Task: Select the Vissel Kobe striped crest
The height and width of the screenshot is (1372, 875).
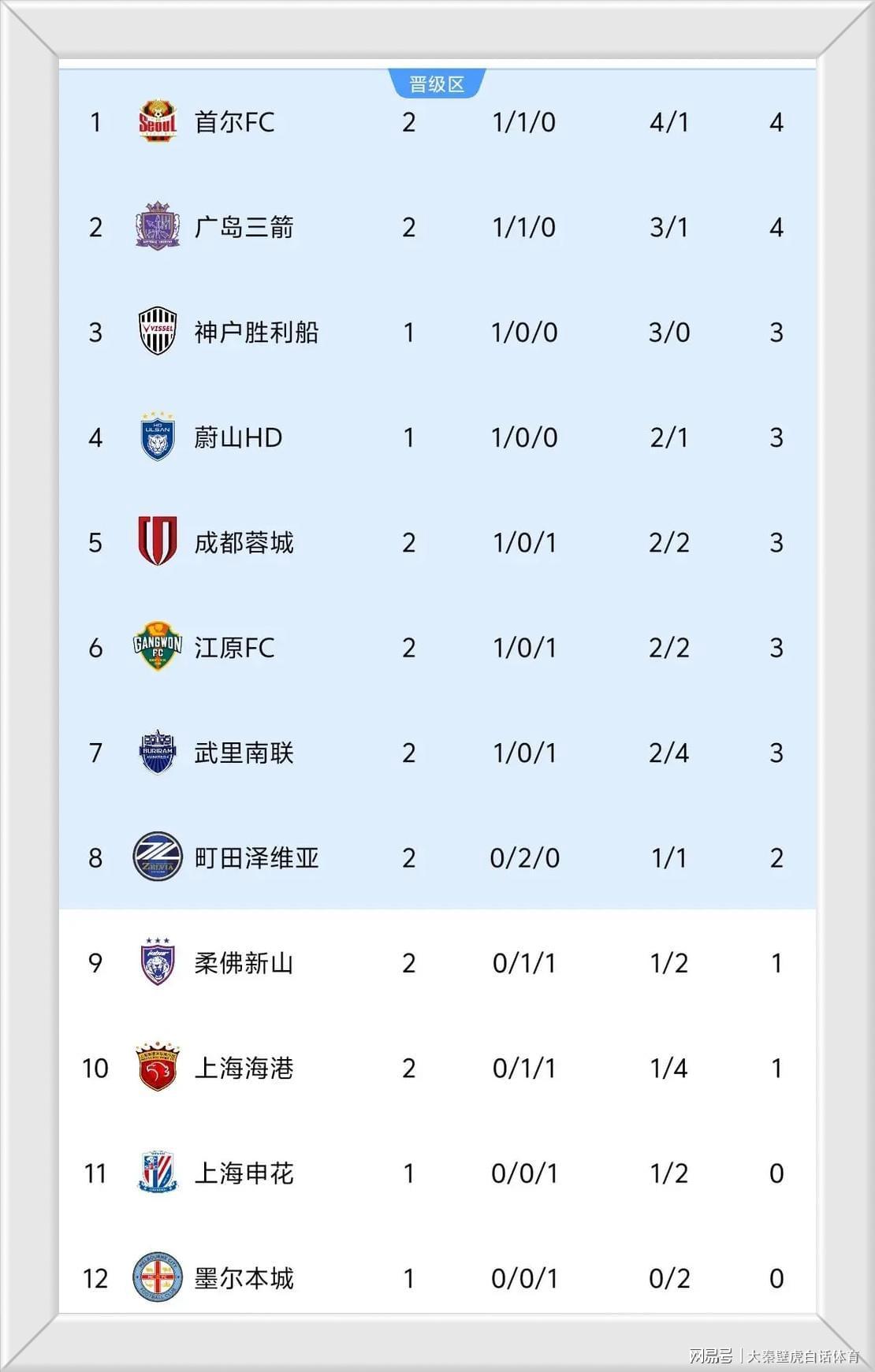Action: point(158,332)
